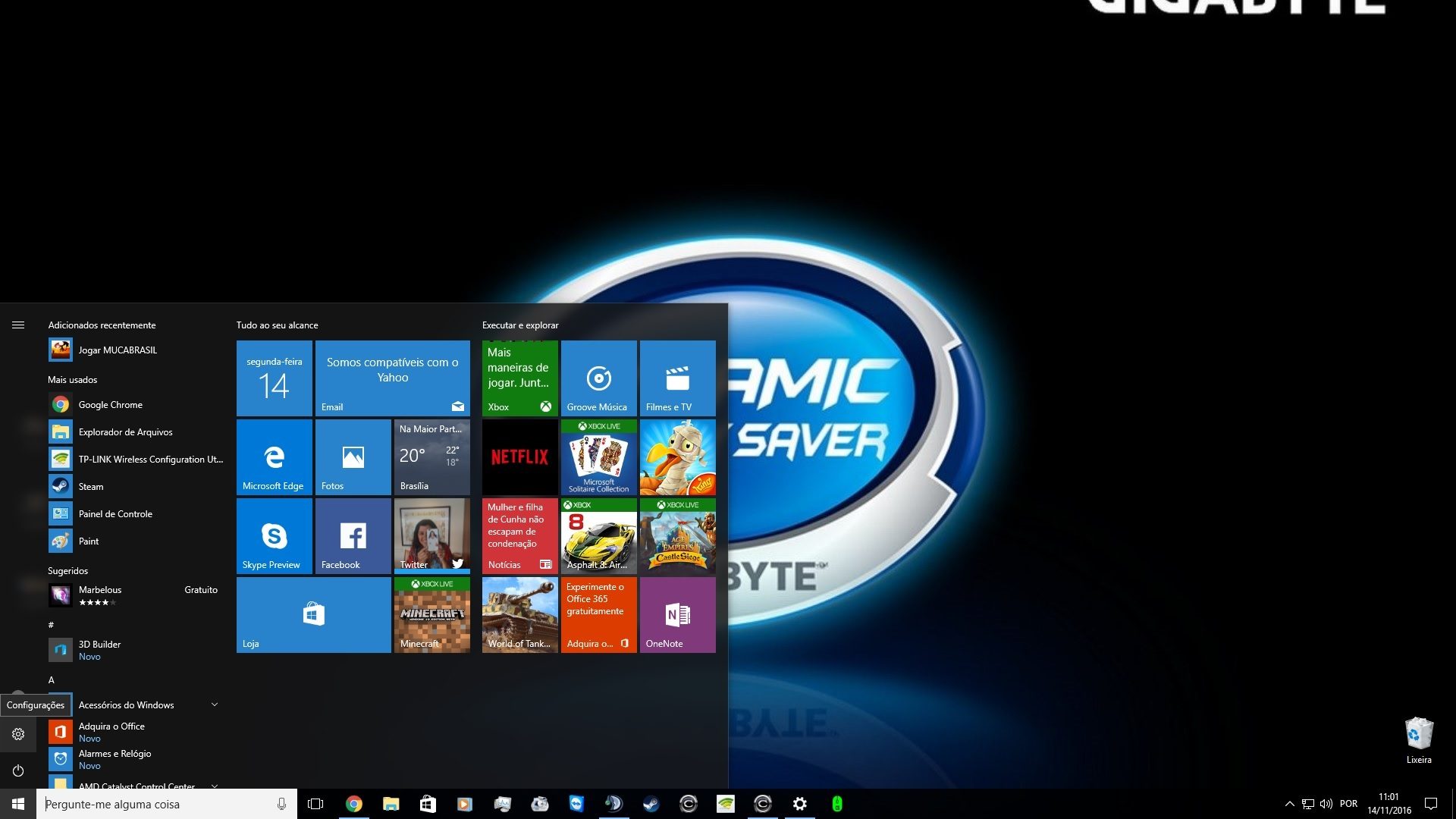Open the Brasília weather tile

coord(432,457)
